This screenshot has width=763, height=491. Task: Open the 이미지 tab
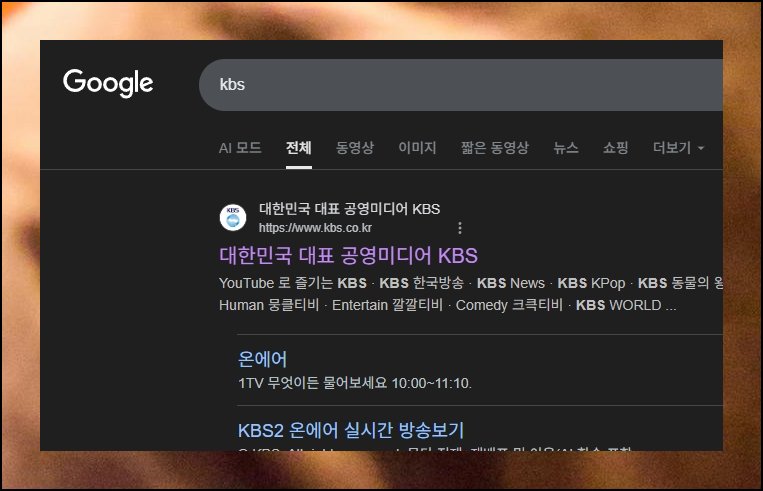pos(417,147)
